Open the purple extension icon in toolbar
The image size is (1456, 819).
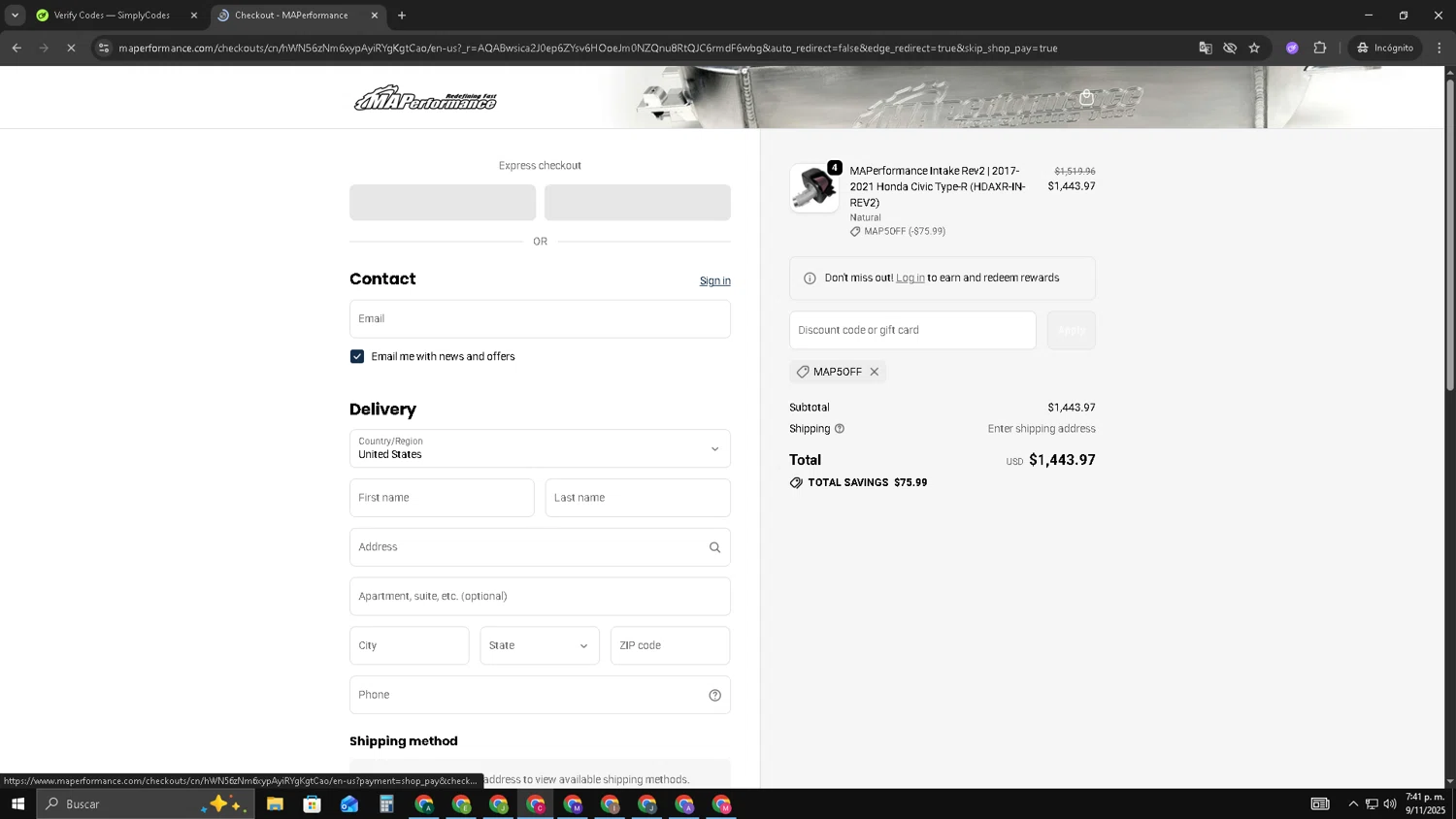(1292, 48)
